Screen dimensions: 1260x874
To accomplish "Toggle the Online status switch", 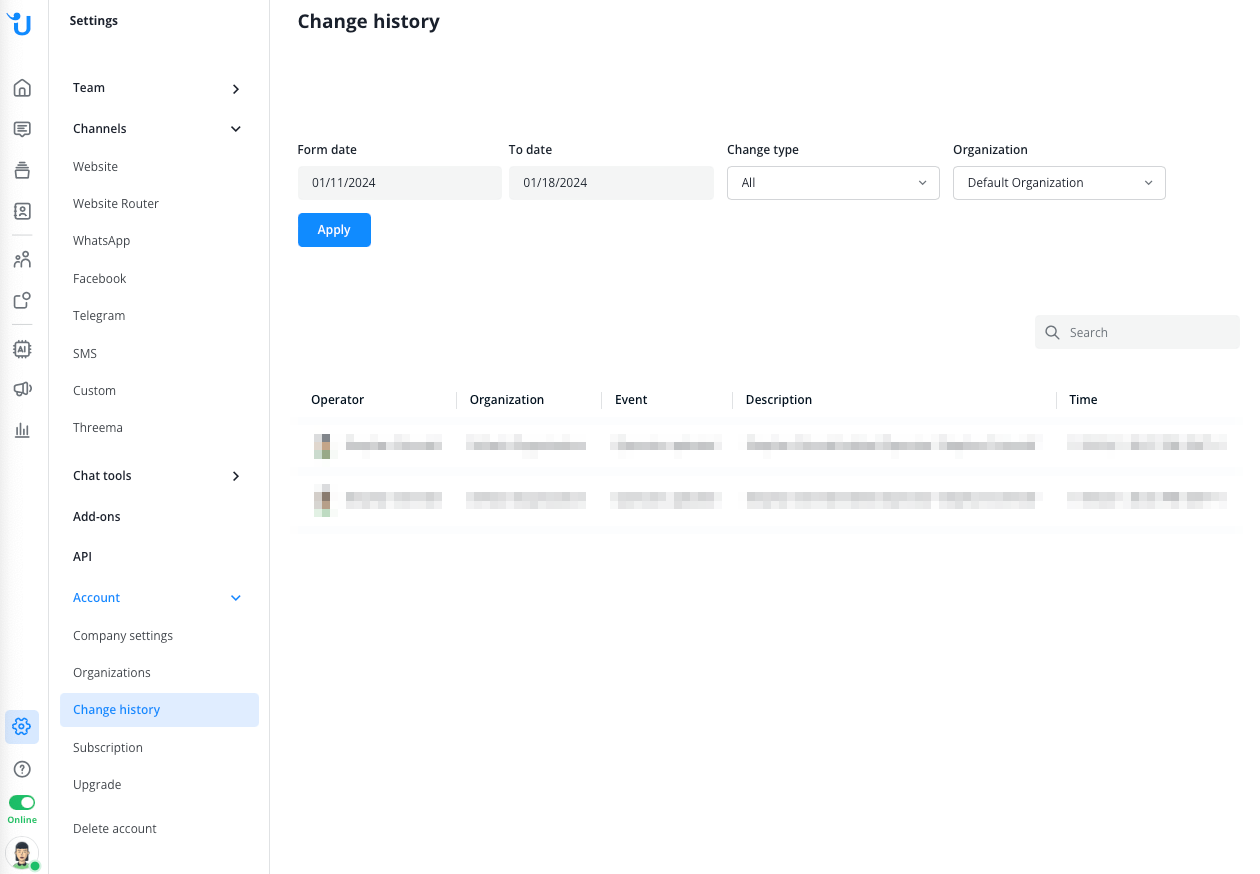I will tap(22, 802).
